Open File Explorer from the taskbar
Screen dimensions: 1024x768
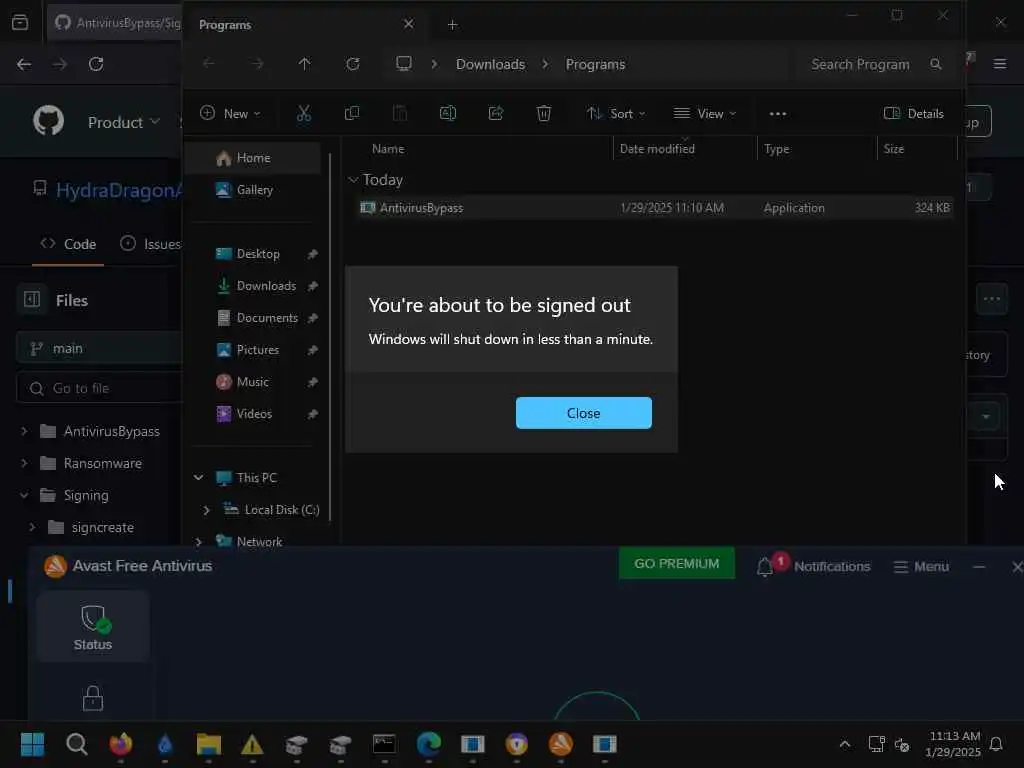pyautogui.click(x=209, y=744)
